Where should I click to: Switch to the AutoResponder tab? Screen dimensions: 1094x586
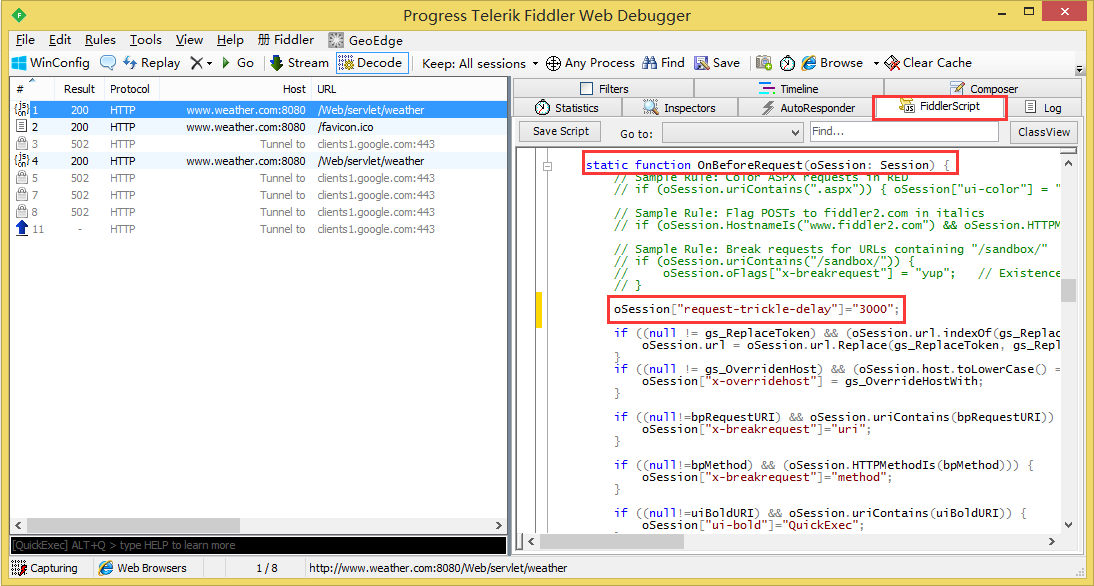click(x=807, y=108)
